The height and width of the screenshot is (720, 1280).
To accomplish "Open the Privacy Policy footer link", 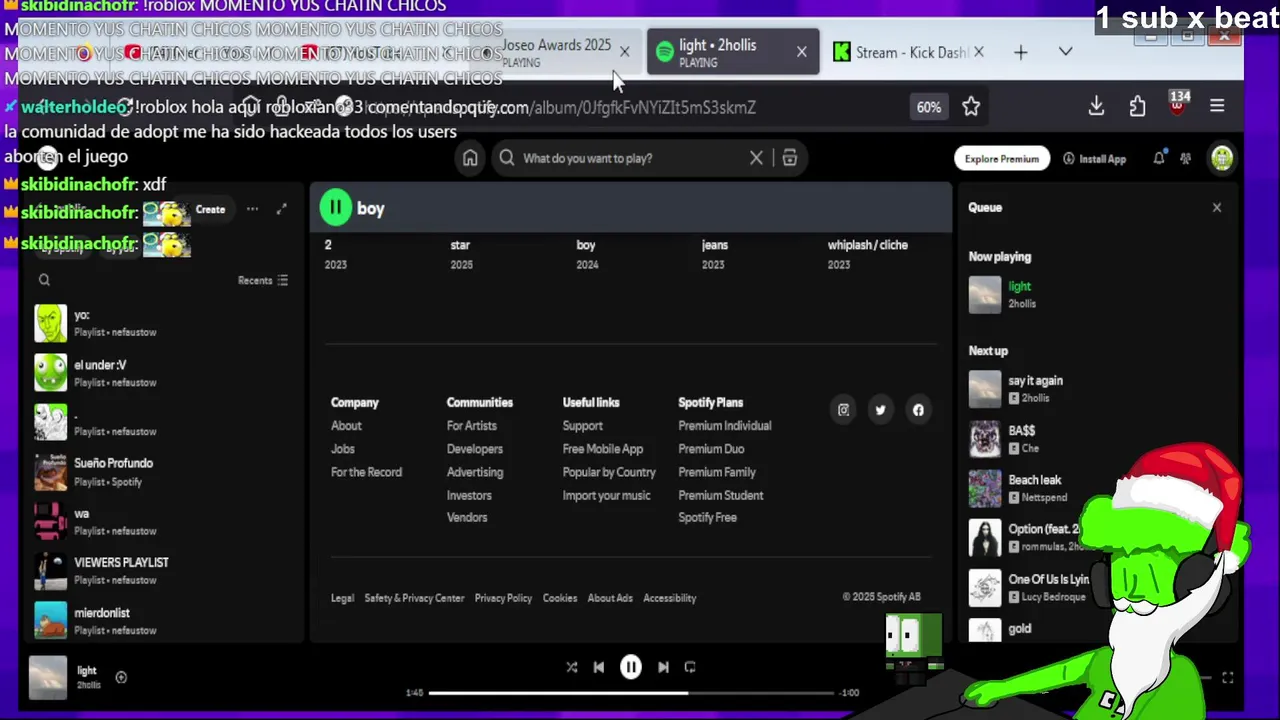I will 503,598.
